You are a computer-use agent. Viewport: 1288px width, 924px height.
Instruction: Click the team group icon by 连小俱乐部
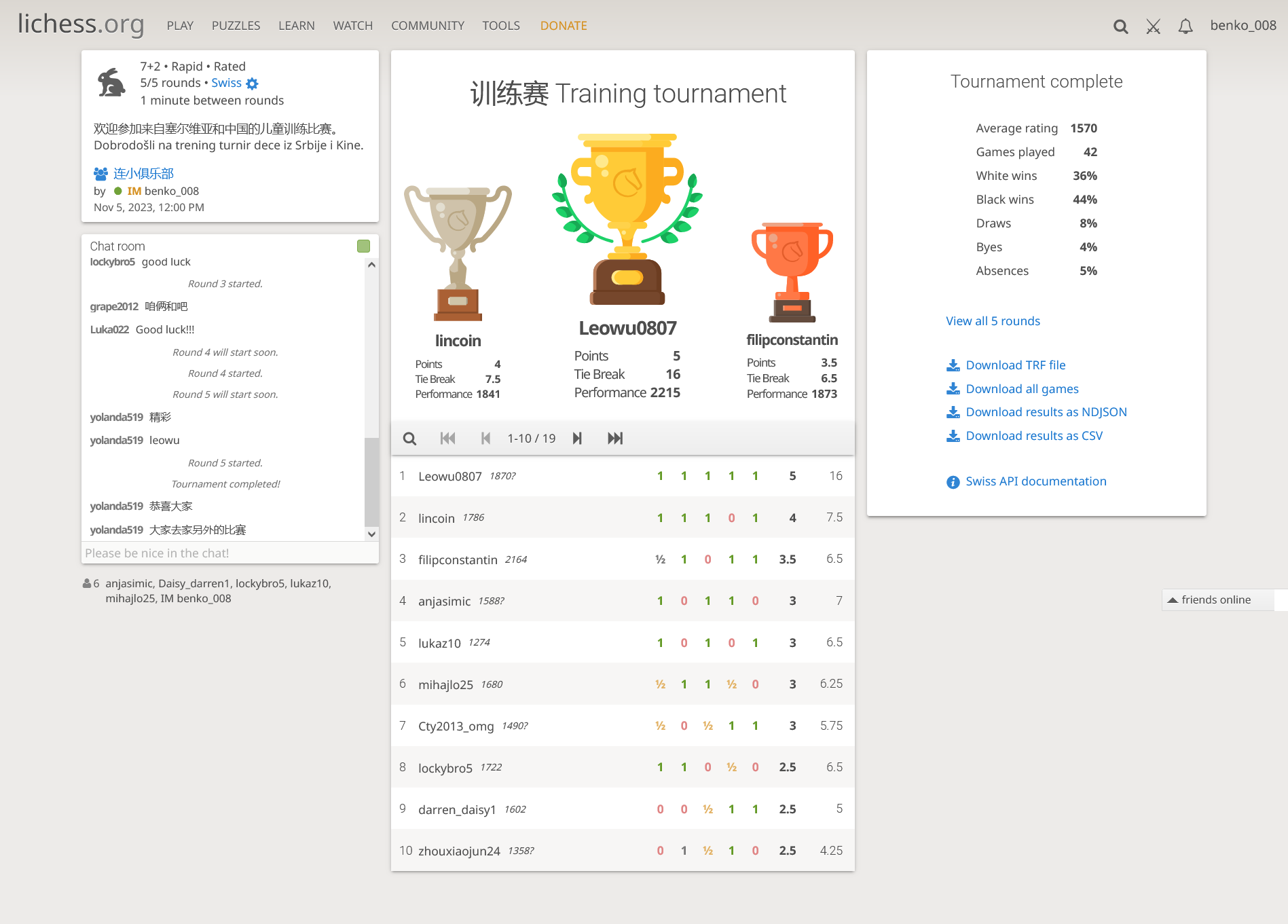tap(100, 173)
